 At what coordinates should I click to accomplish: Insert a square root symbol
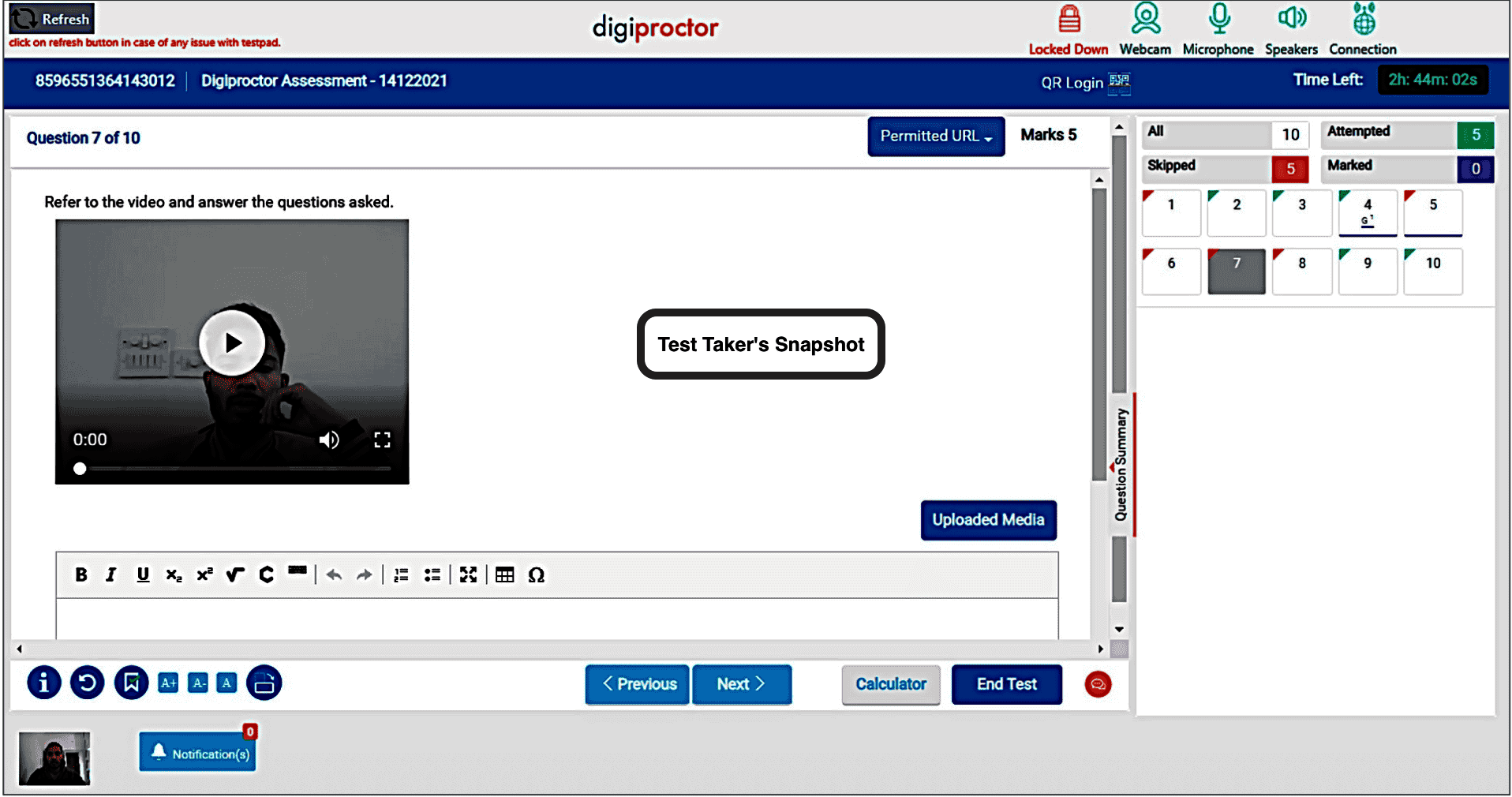coord(235,575)
